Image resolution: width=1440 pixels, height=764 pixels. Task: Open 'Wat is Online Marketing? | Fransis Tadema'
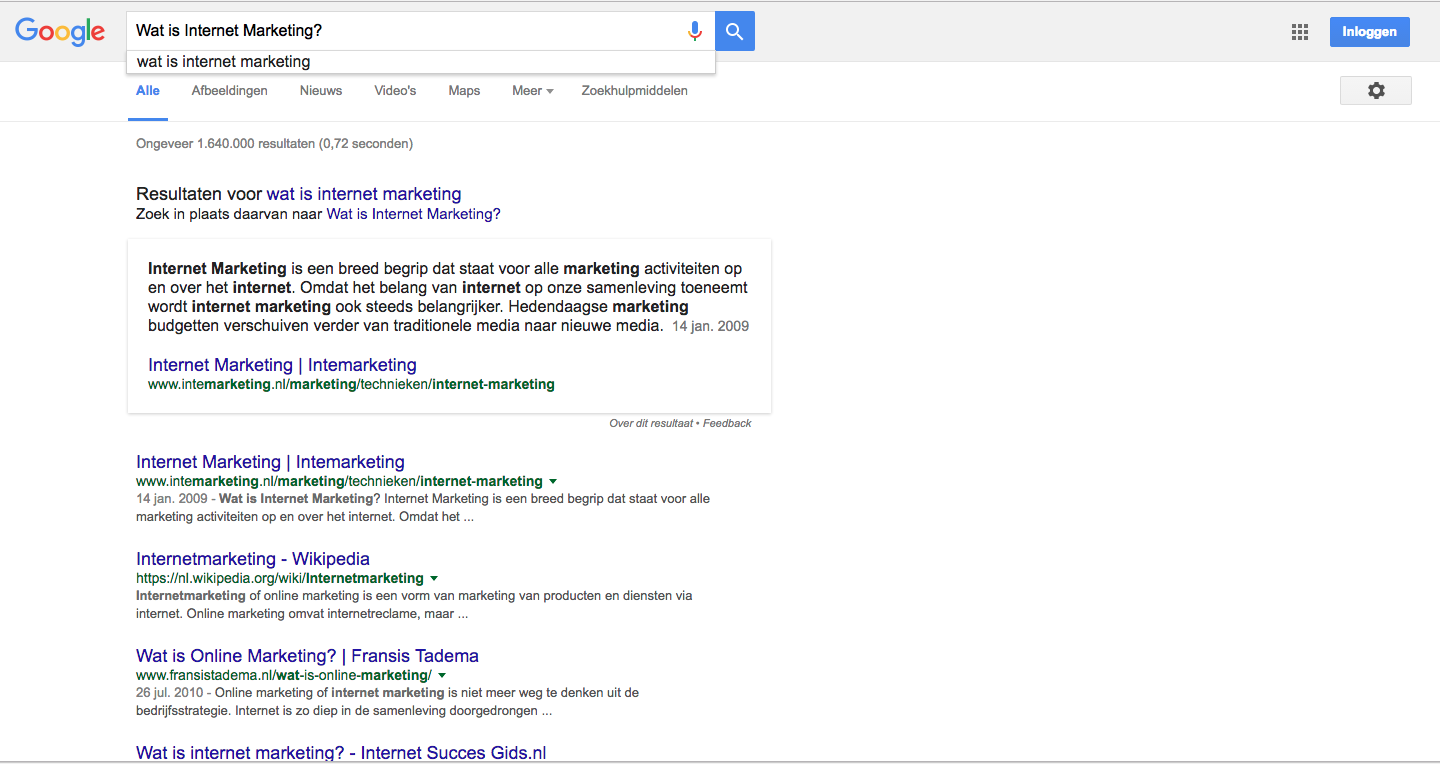pos(307,656)
